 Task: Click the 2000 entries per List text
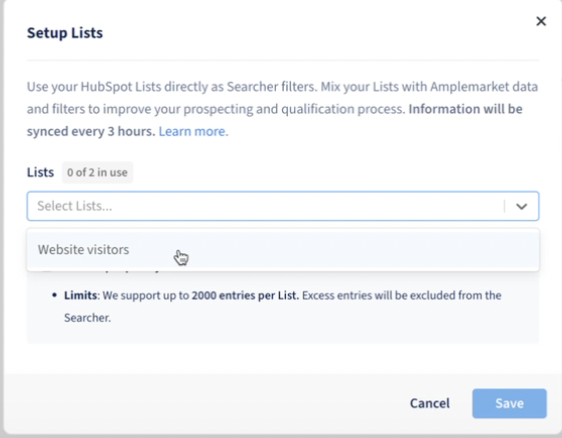(245, 295)
